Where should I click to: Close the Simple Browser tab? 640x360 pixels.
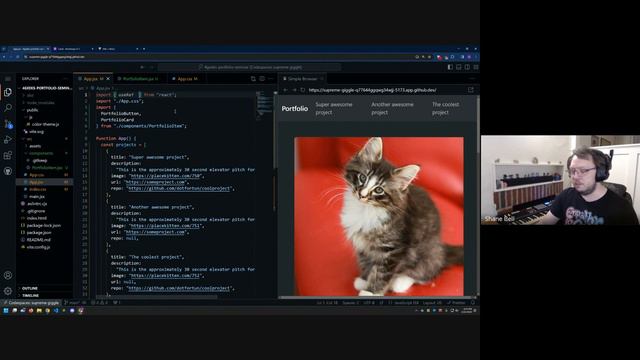click(x=322, y=79)
